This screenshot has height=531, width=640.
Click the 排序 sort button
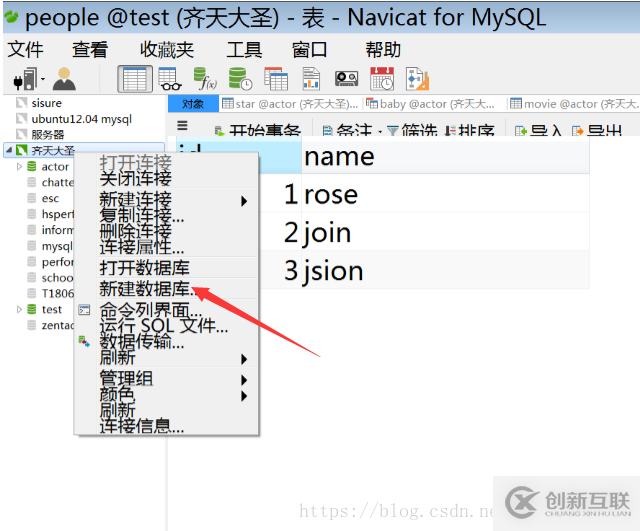[470, 131]
